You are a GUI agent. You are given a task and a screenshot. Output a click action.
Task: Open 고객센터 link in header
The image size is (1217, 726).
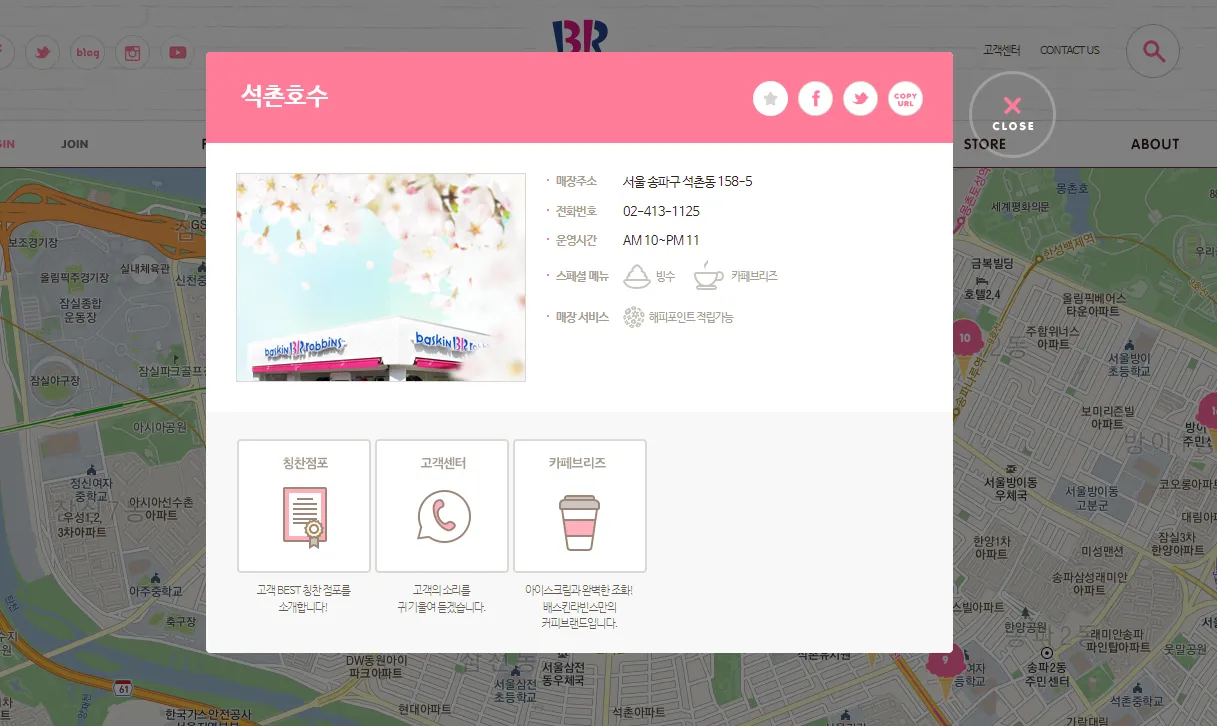[x=1001, y=50]
